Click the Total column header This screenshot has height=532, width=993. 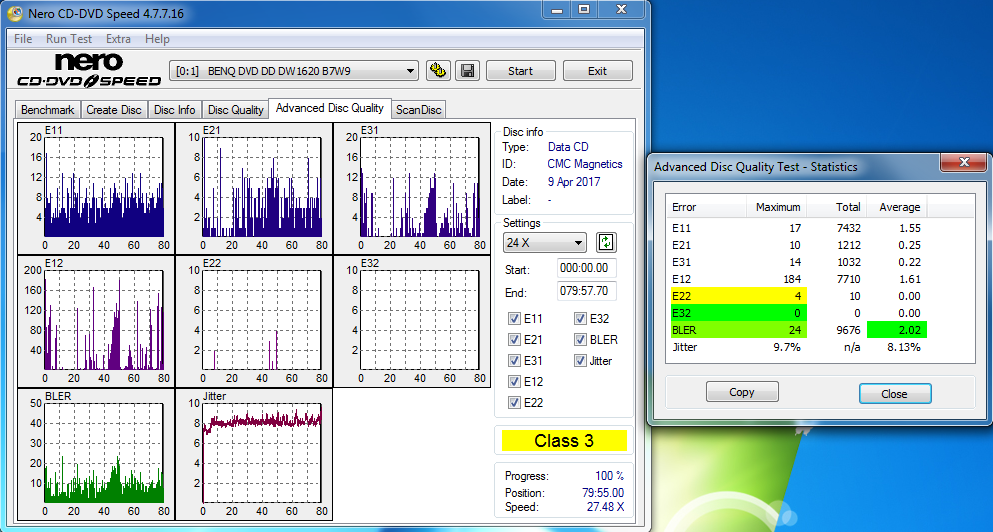(x=837, y=207)
